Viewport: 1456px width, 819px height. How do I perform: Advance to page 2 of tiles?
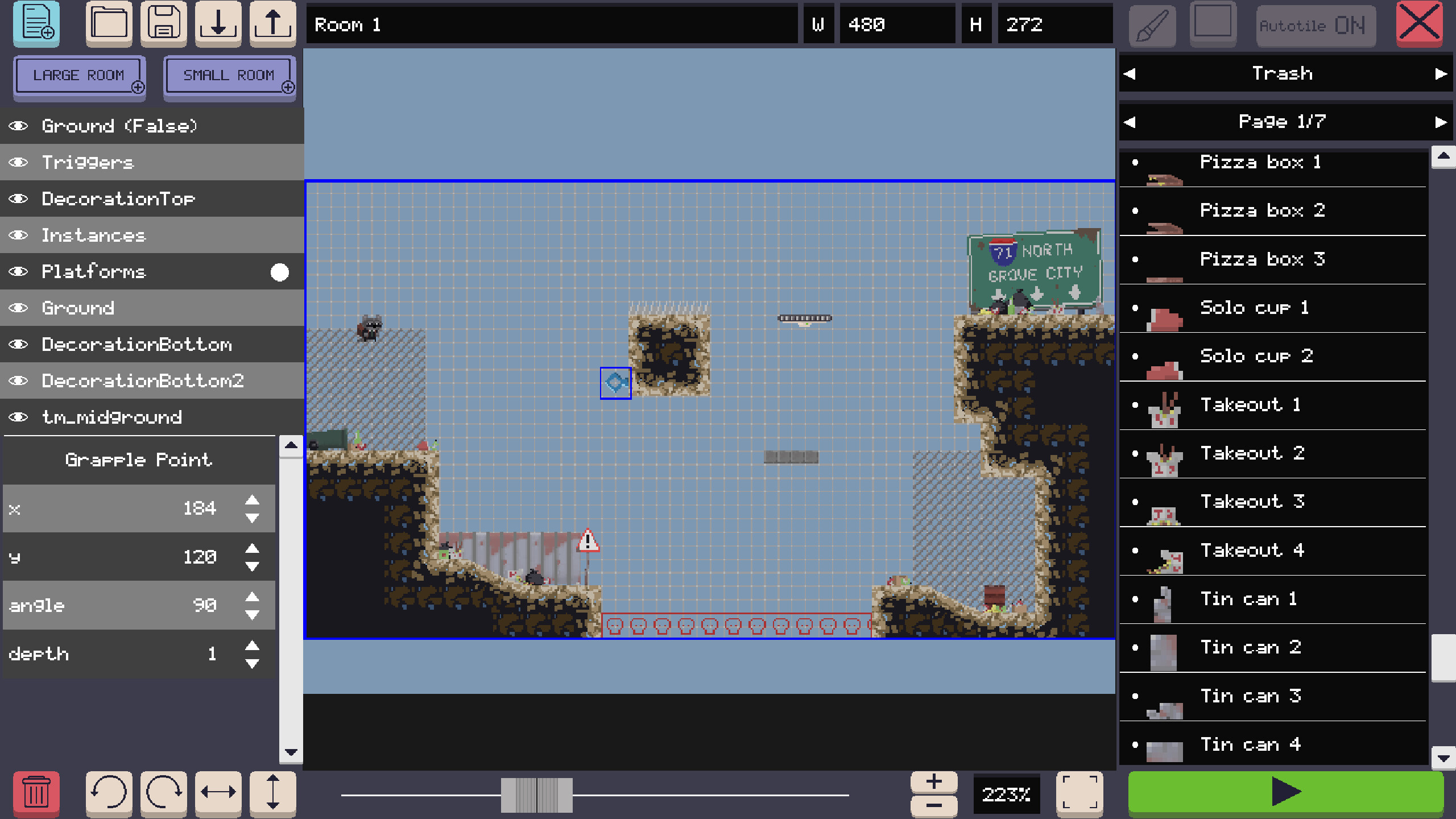pos(1440,121)
